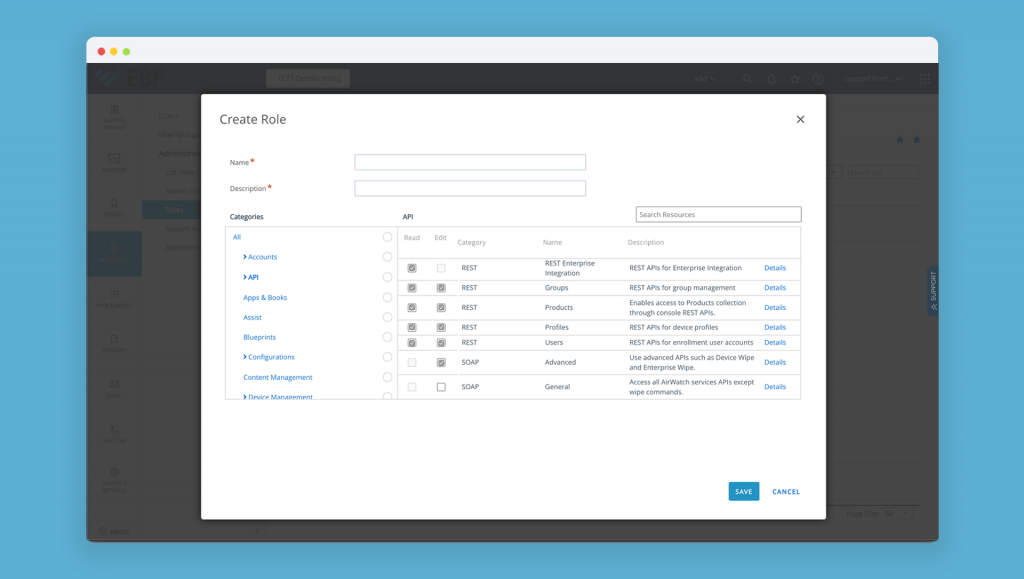This screenshot has width=1024, height=579.
Task: Open Devices in the sidebar
Action: point(114,208)
